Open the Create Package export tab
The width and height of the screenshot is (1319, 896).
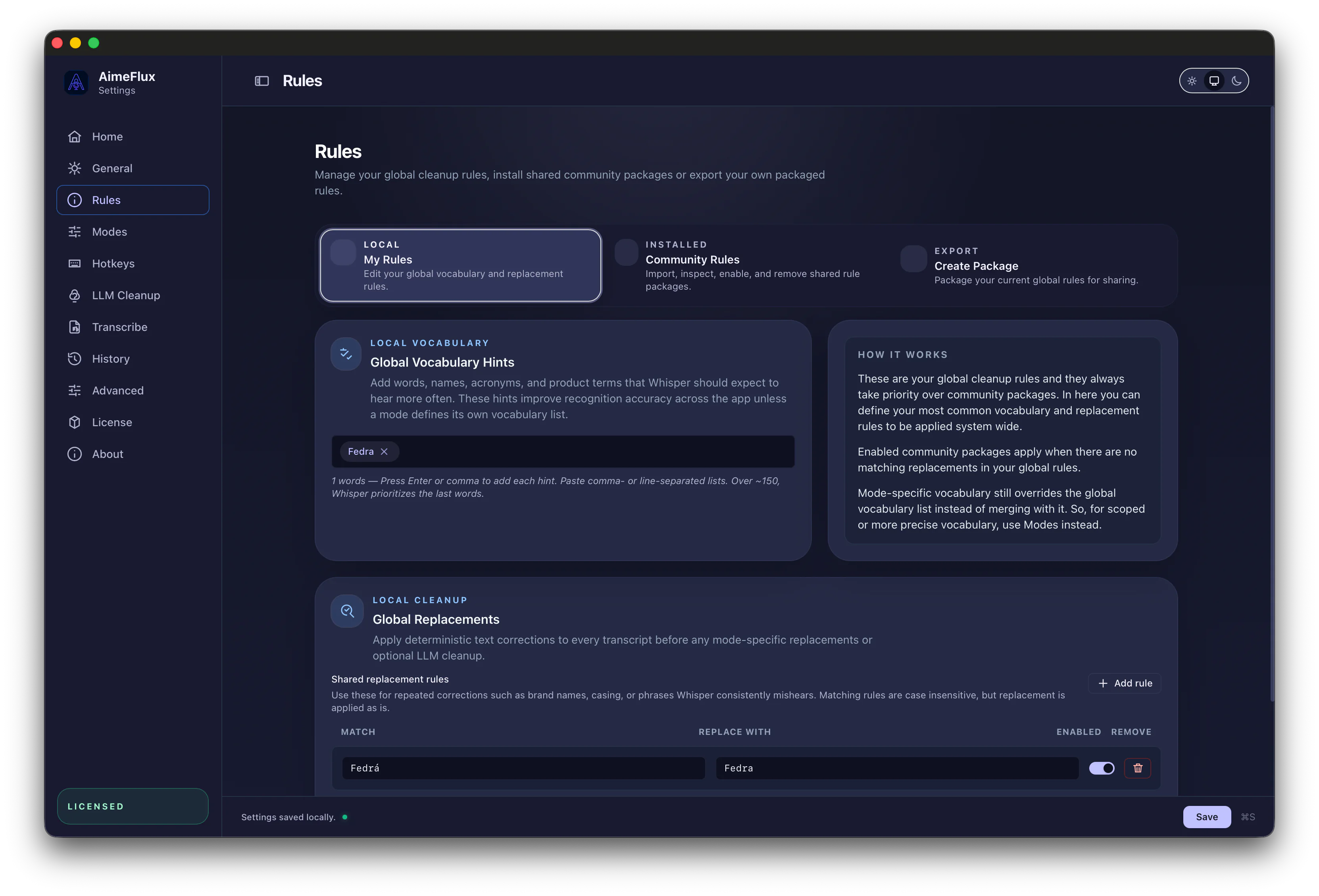[x=1032, y=265]
